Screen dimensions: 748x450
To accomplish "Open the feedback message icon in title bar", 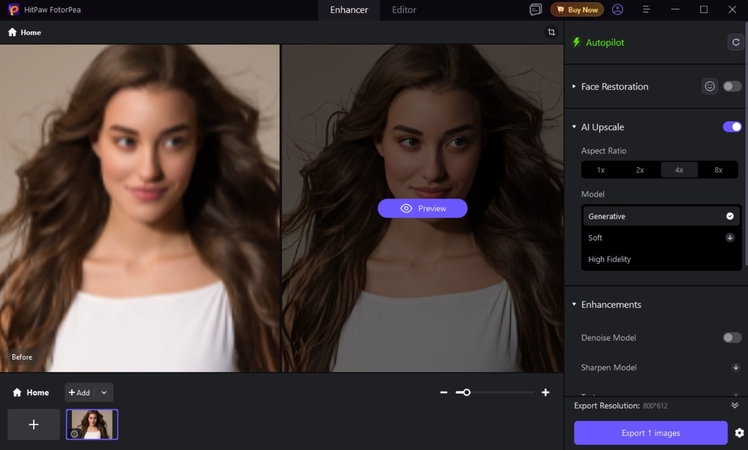I will pyautogui.click(x=536, y=10).
